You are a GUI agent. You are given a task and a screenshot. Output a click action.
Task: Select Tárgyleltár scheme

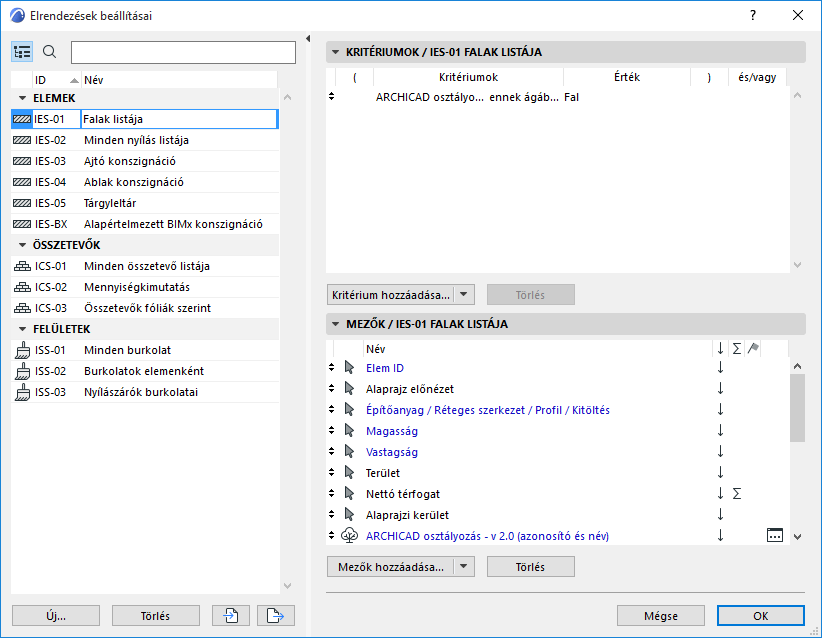click(x=145, y=203)
